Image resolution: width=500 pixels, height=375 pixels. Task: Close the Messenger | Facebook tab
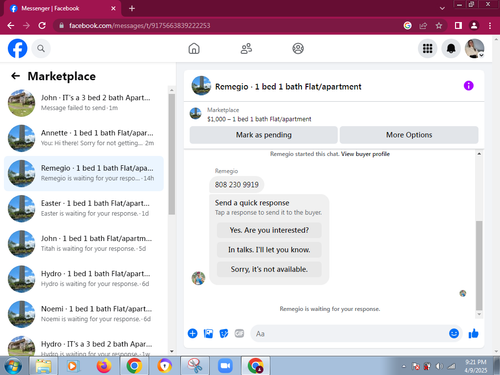[113, 8]
